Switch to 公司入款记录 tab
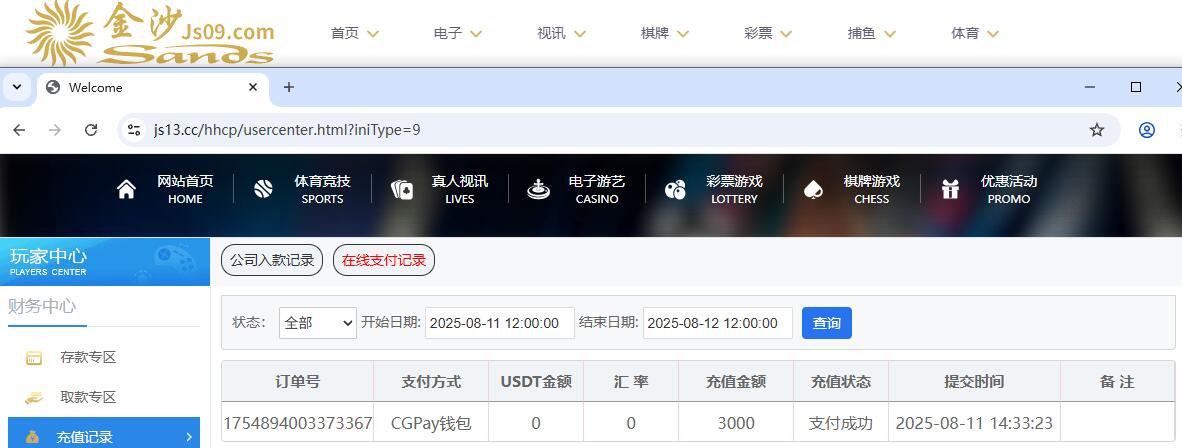The image size is (1182, 448). point(272,261)
